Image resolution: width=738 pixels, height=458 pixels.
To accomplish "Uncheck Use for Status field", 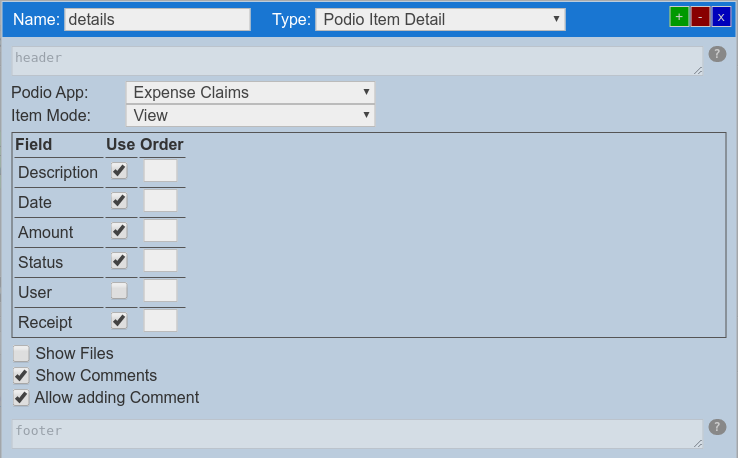I will pyautogui.click(x=119, y=261).
